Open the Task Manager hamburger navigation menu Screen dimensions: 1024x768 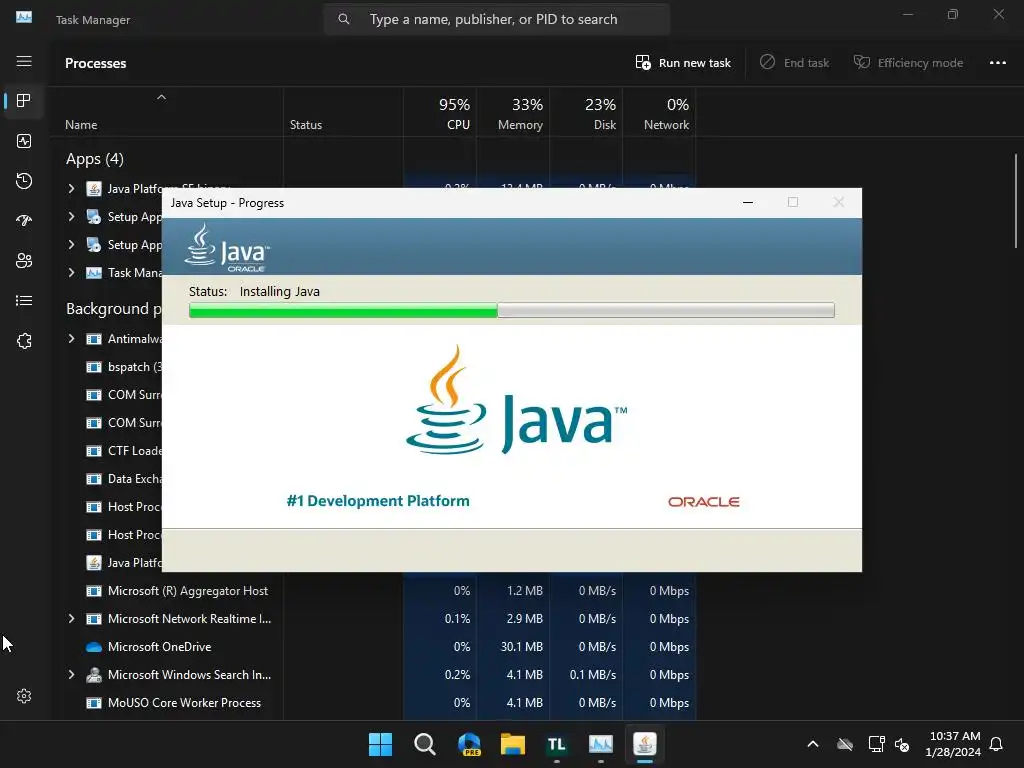pos(24,61)
